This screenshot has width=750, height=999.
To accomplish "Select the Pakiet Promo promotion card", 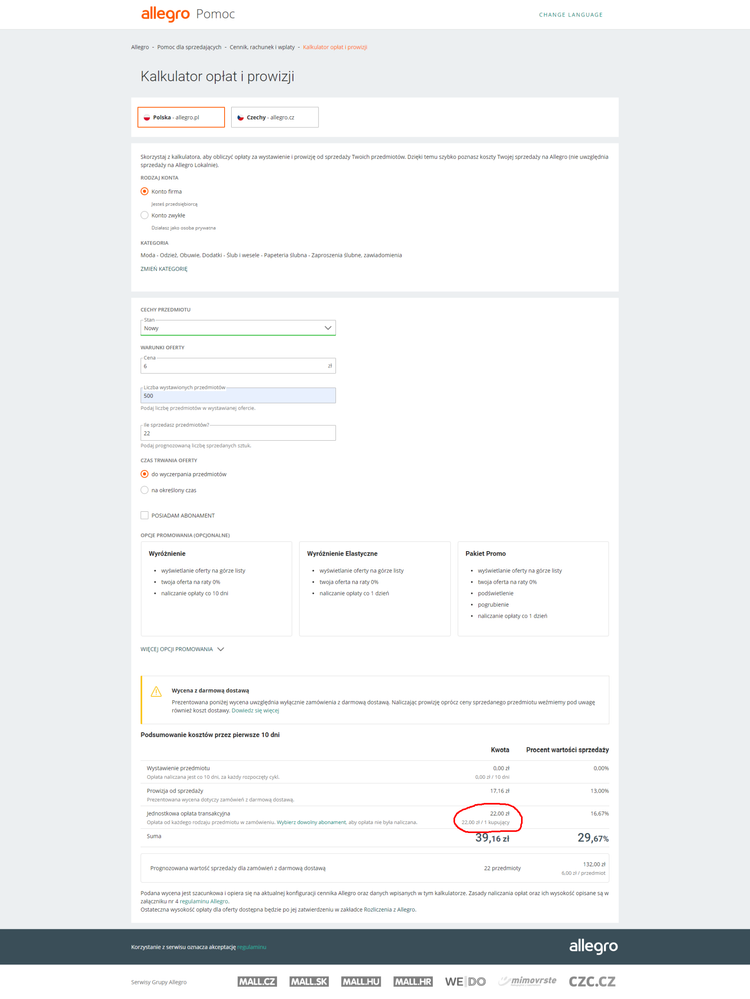I will click(x=533, y=589).
